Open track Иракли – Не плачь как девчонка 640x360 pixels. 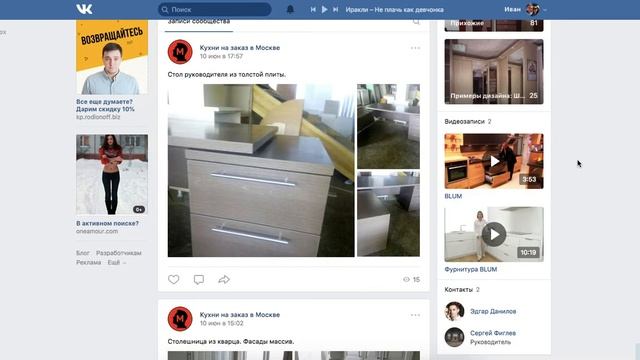coord(394,9)
